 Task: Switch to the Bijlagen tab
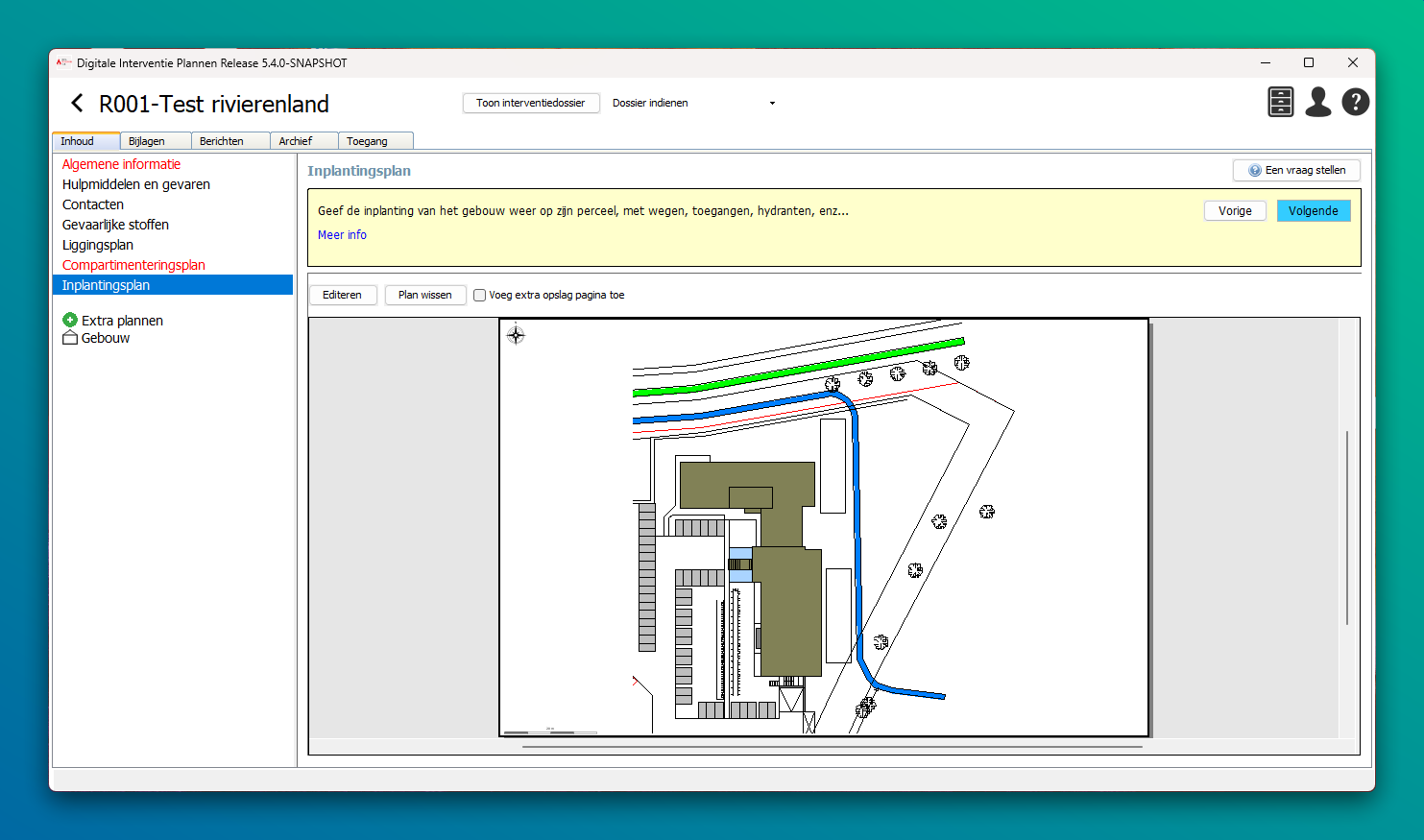156,140
